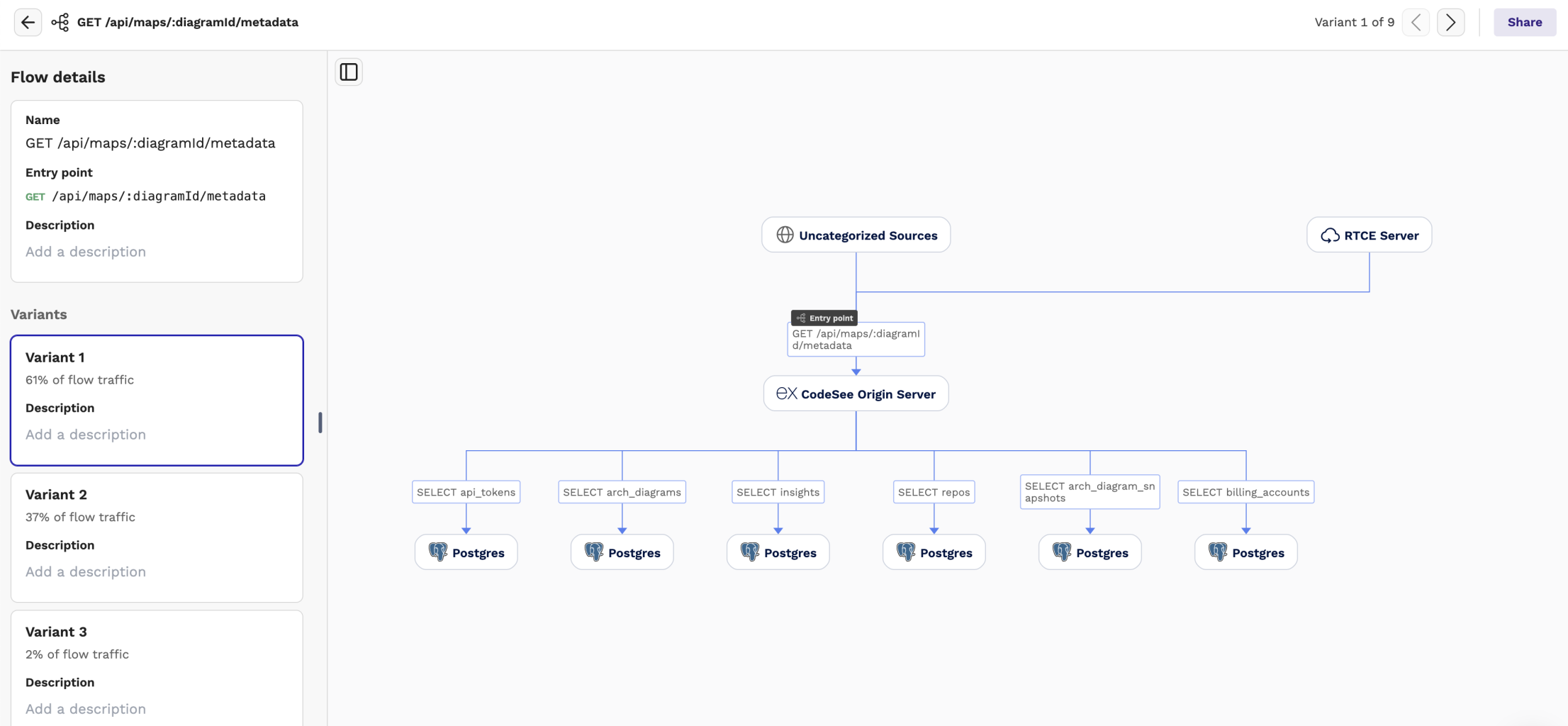Click the Express icon on CodeSee Origin Server
This screenshot has height=726, width=1568.
point(786,393)
